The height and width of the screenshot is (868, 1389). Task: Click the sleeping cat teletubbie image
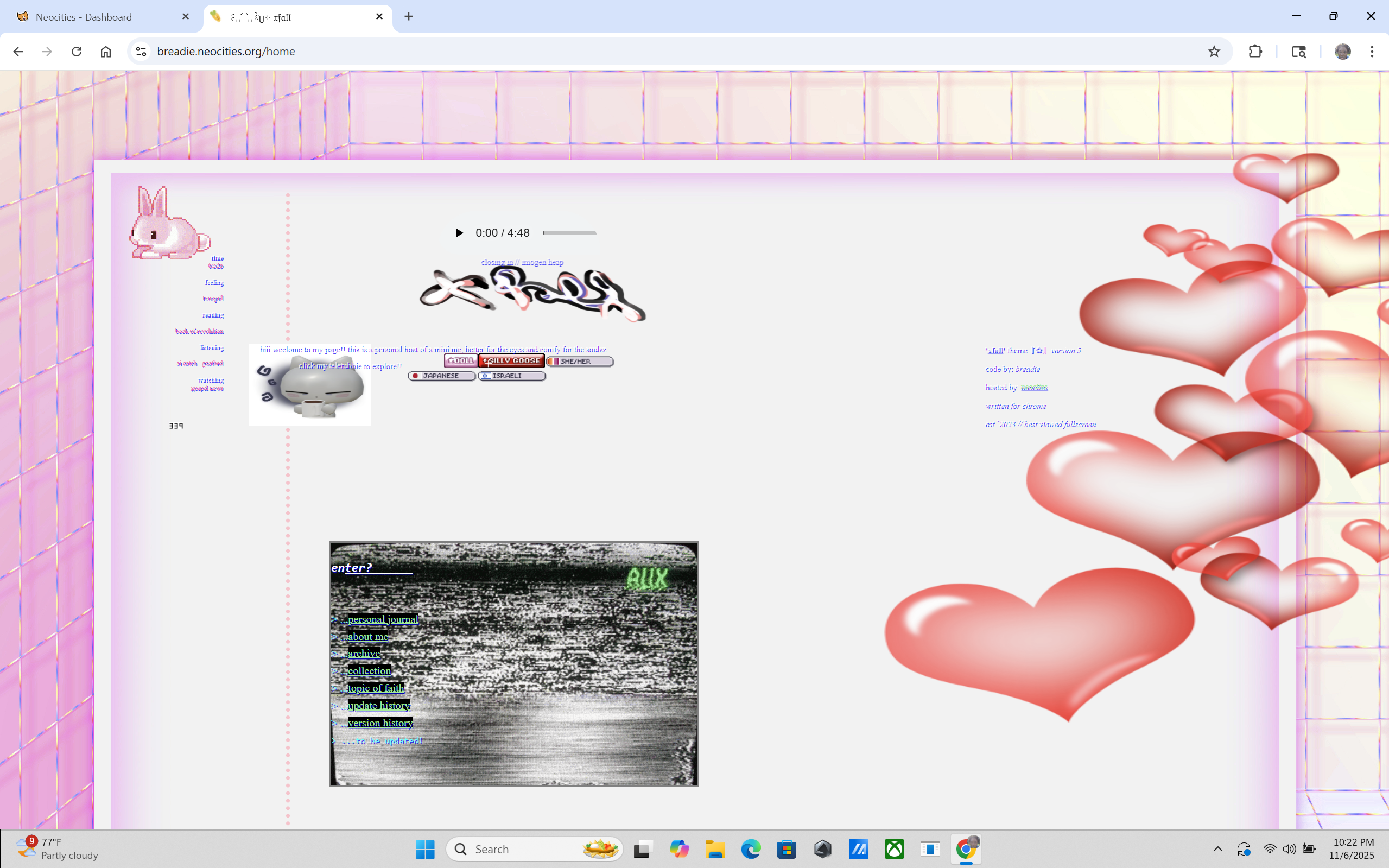(310, 385)
